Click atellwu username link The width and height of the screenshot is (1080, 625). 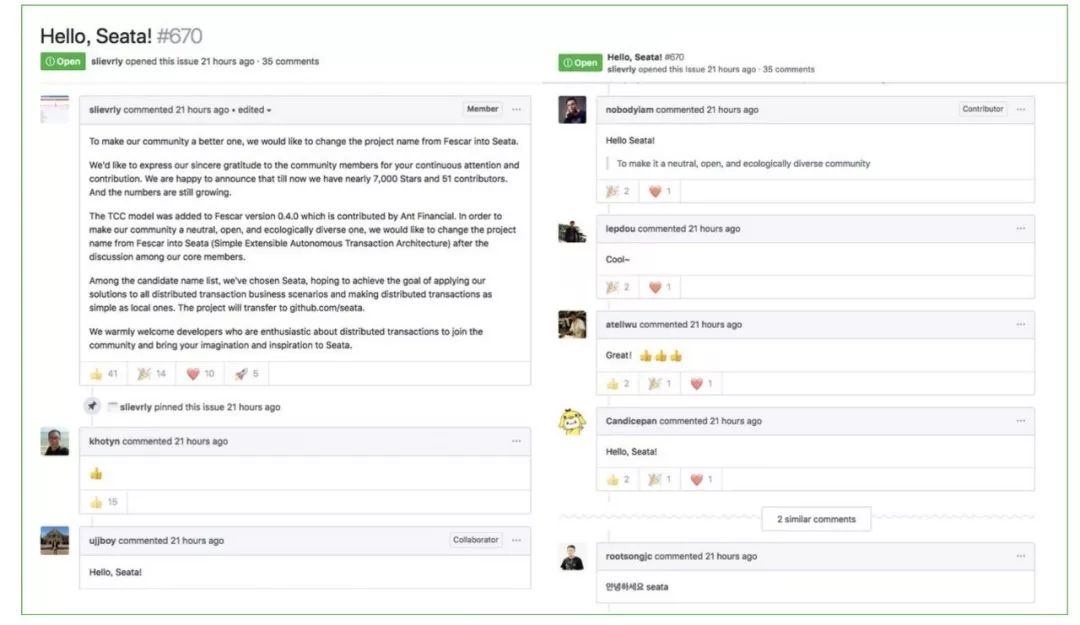[x=621, y=324]
